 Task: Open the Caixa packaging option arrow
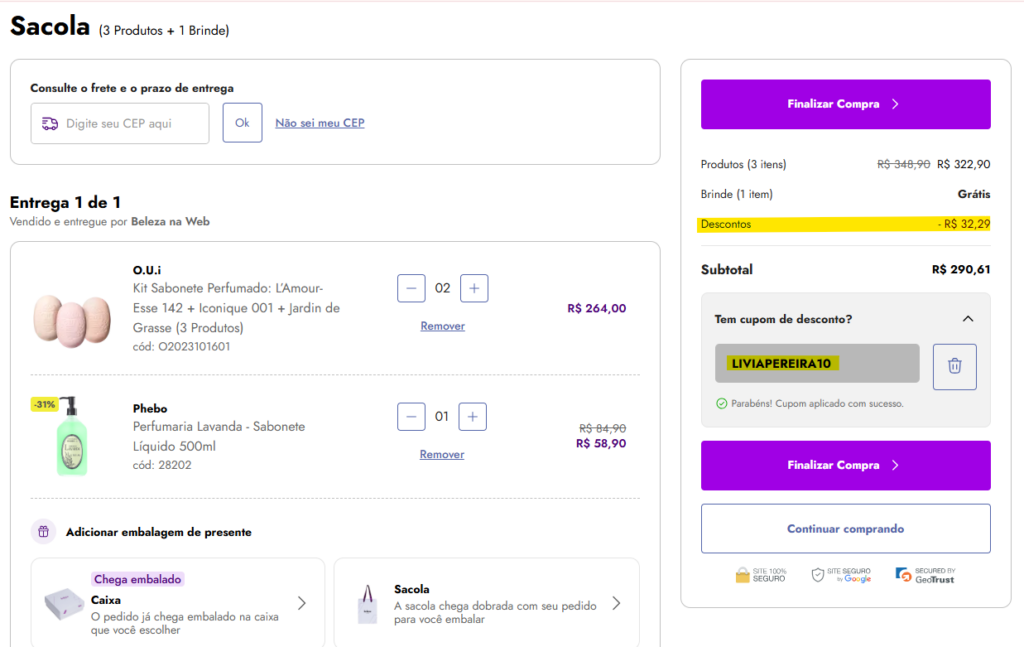pos(301,603)
